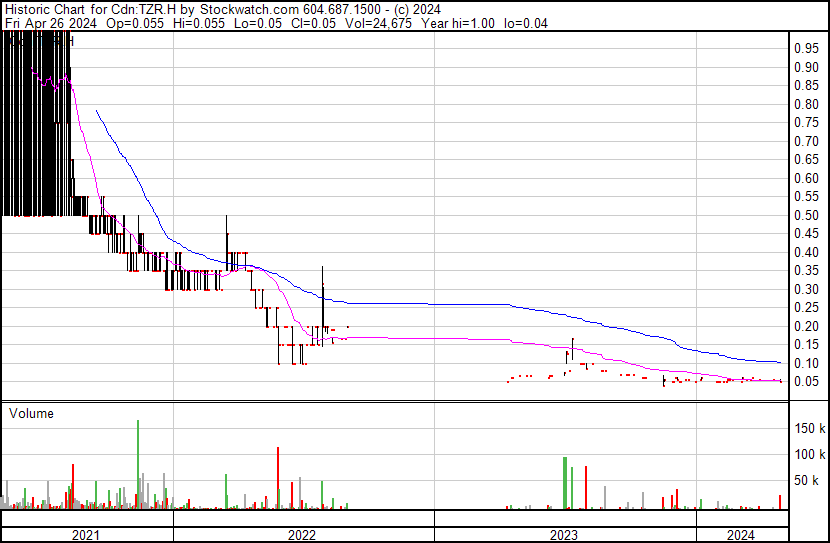Click the Op=0.055 opening price value
Screen dimensions: 830x543
click(x=135, y=23)
